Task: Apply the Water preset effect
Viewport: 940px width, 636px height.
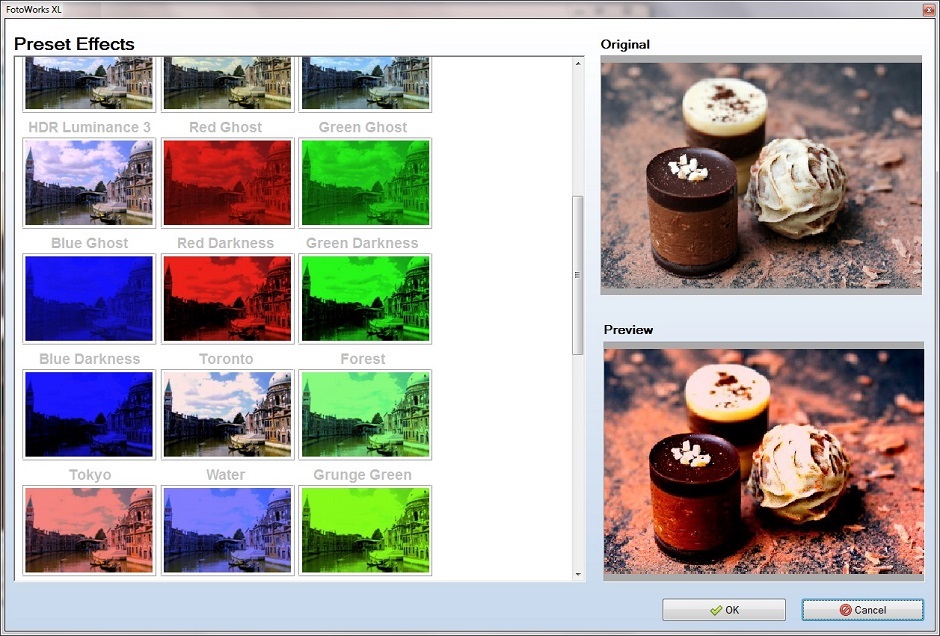Action: [x=226, y=530]
